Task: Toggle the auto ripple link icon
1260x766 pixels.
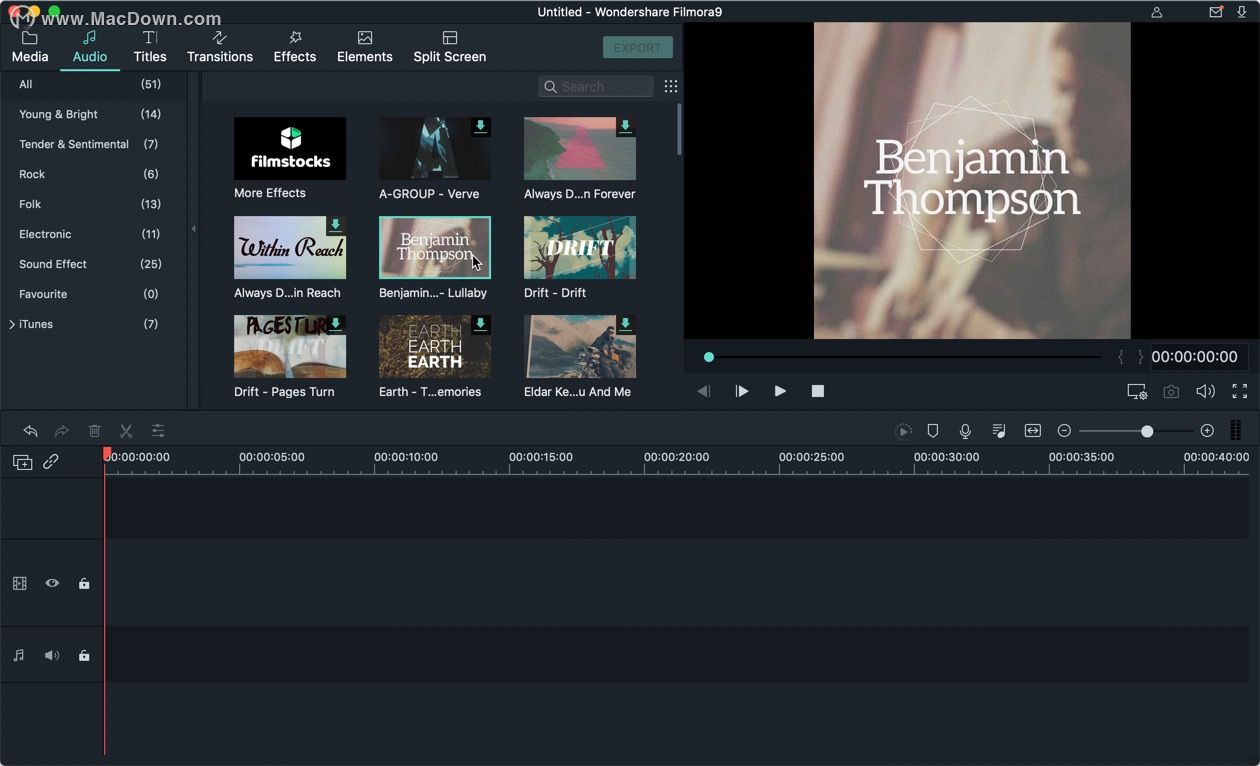Action: [51, 462]
